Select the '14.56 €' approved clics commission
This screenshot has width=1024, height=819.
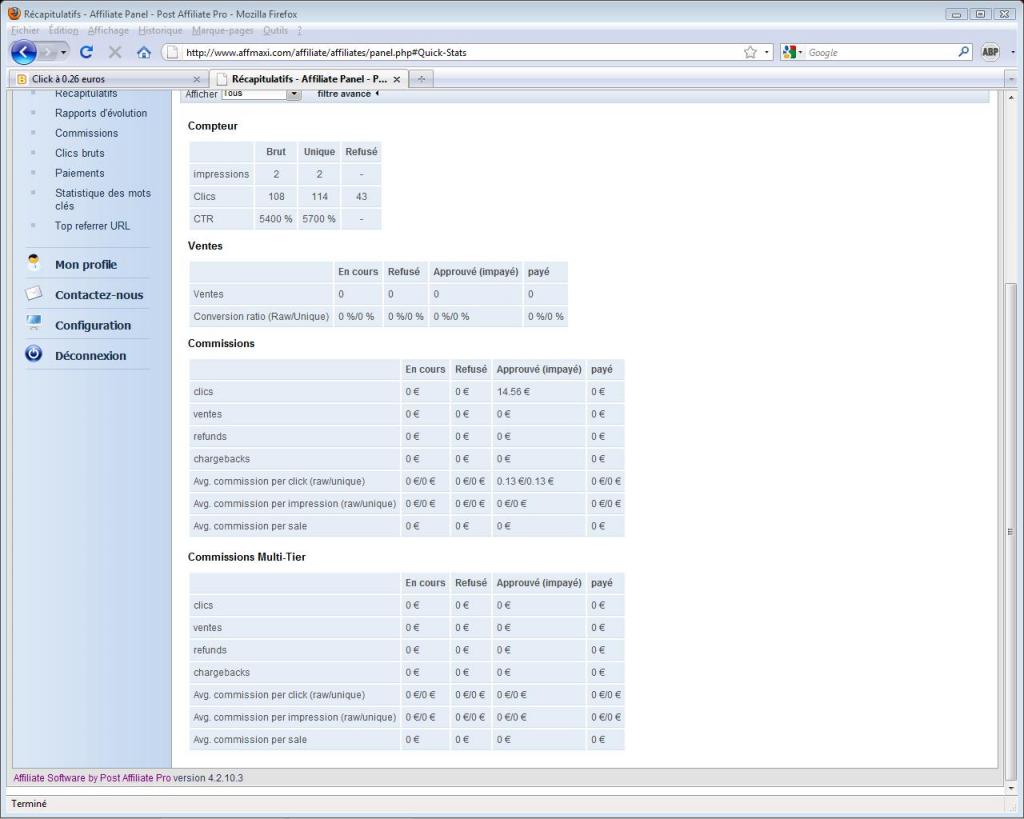(x=513, y=392)
